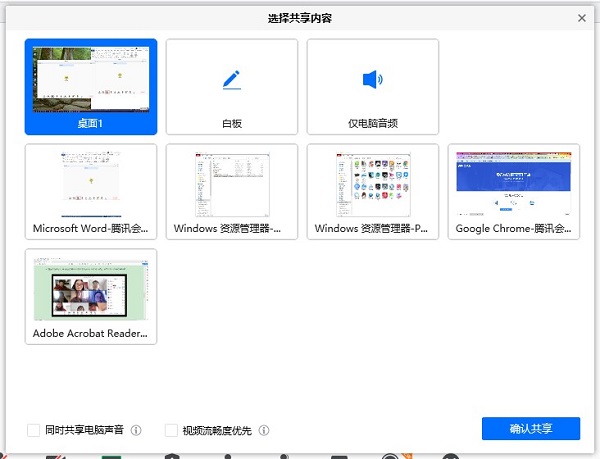Click the Microsoft Word-腾讯会 caption
Screen dimensions: 600x459
[x=91, y=229]
